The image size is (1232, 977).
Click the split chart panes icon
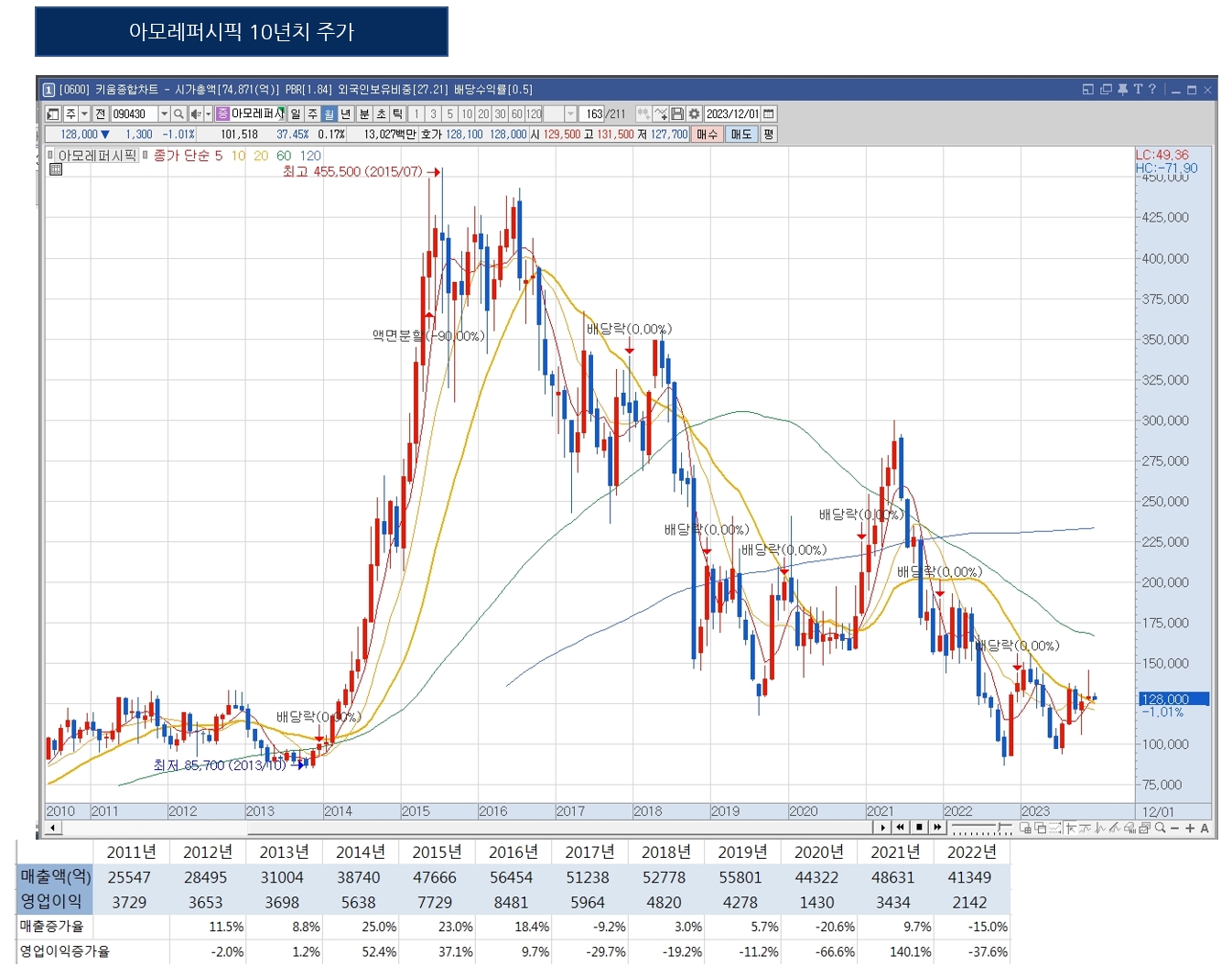click(x=1025, y=828)
